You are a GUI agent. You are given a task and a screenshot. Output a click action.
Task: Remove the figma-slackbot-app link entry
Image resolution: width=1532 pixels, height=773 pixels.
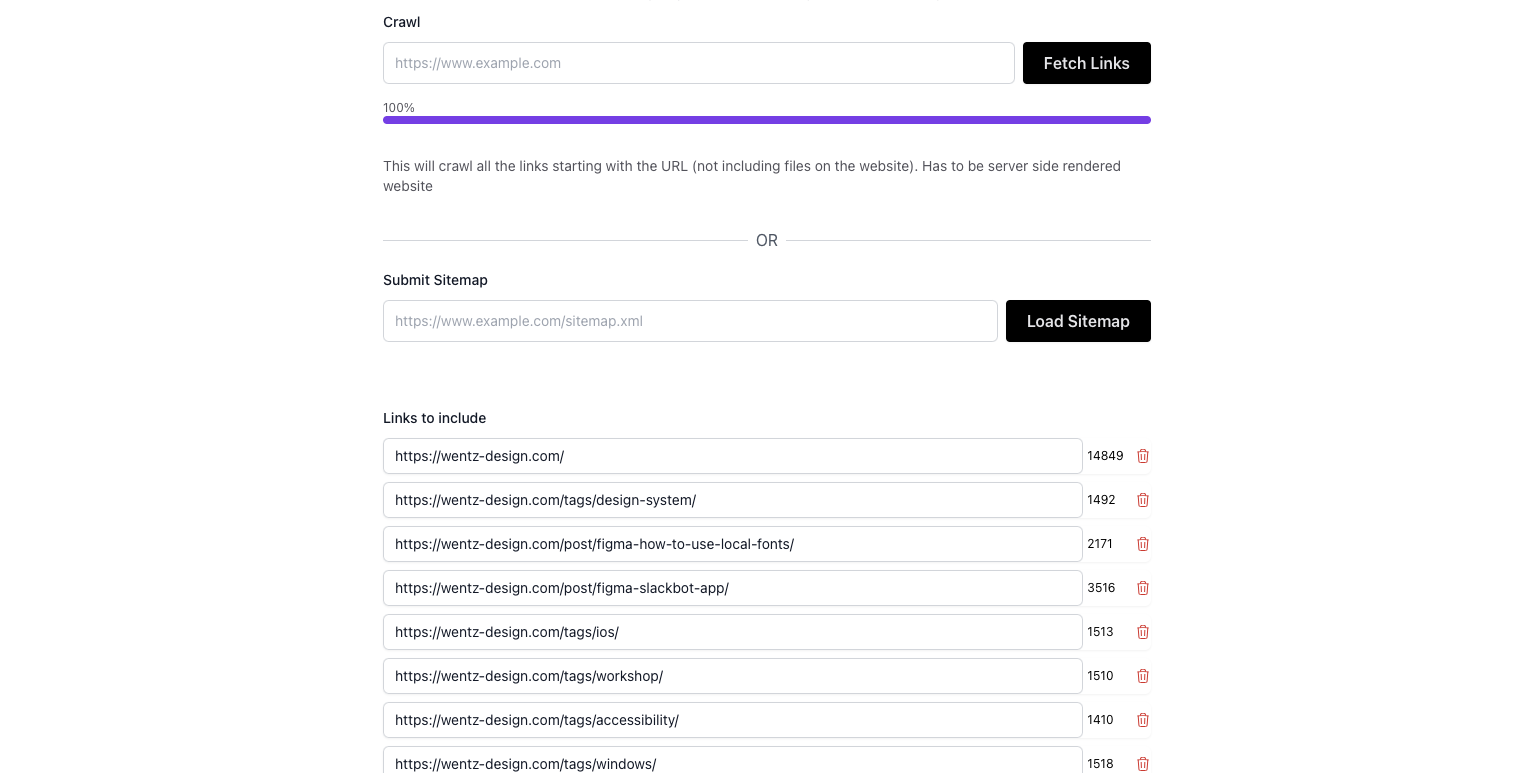[1143, 588]
